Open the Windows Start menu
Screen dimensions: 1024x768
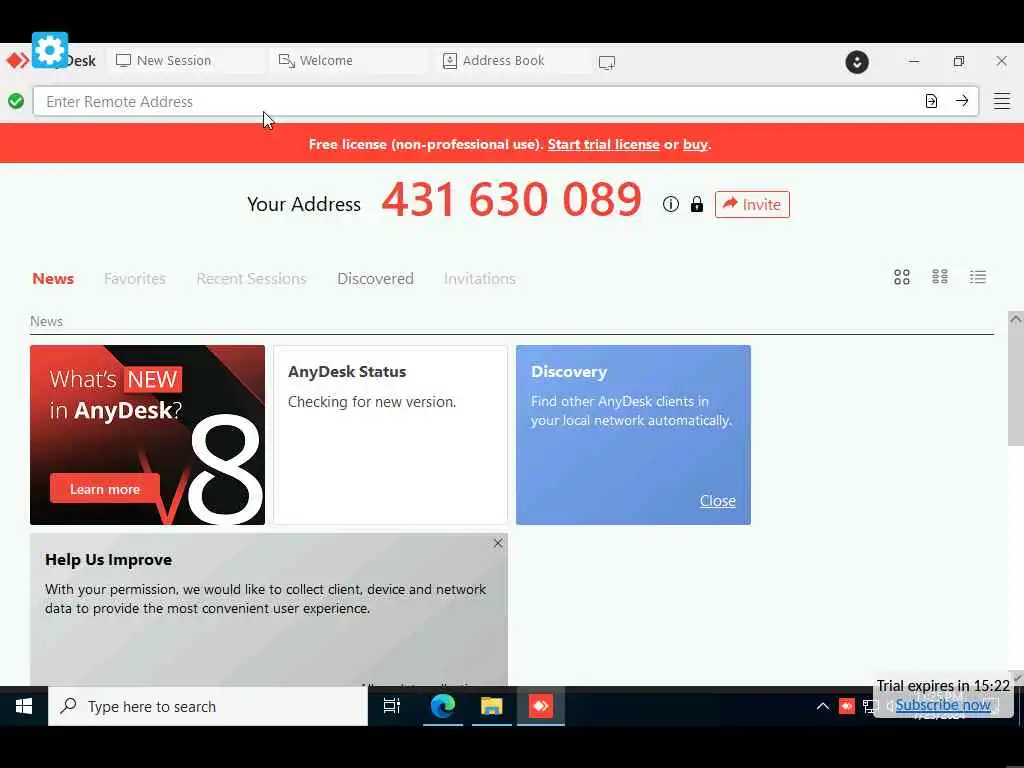[24, 706]
